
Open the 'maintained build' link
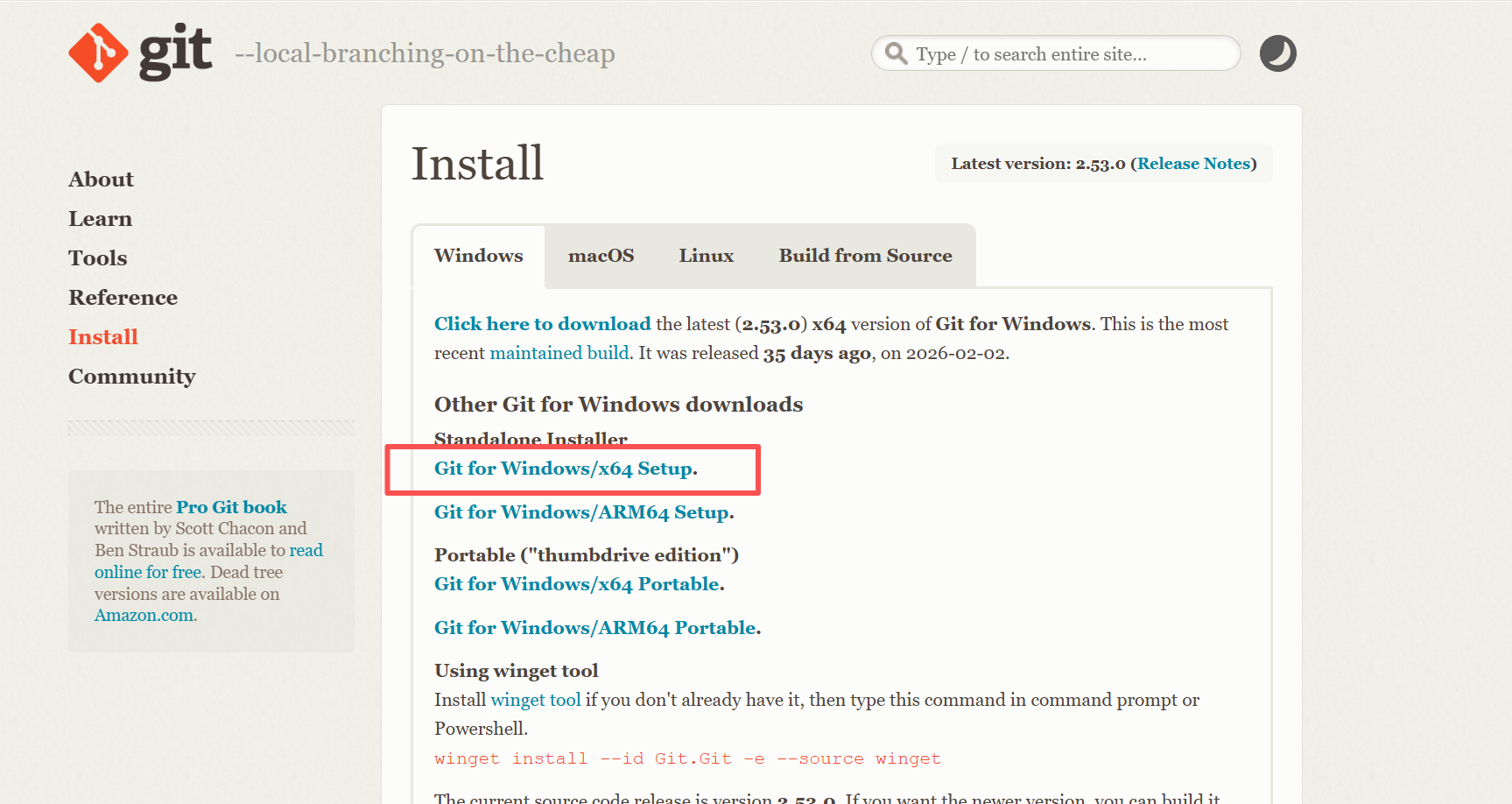559,353
